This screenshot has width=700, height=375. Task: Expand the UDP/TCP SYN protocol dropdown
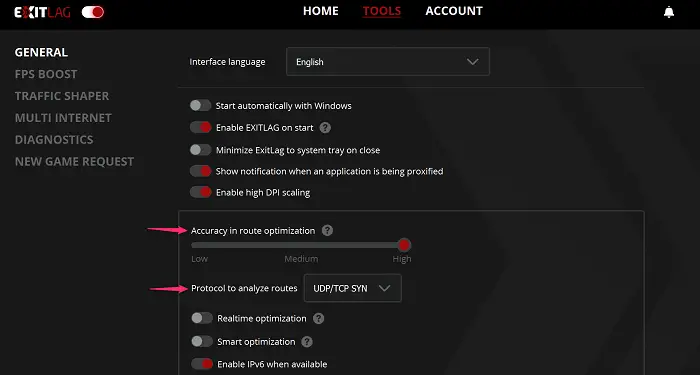[352, 288]
